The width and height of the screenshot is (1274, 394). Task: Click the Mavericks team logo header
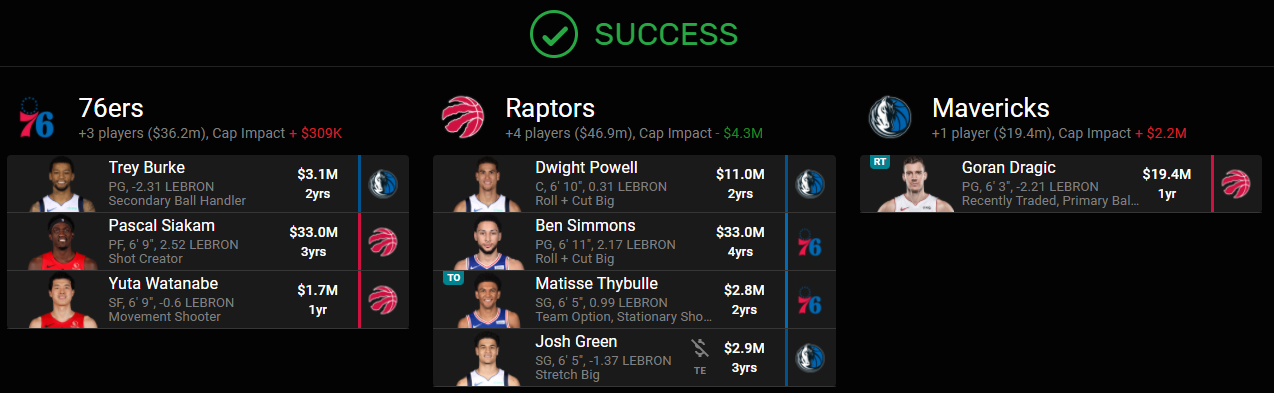pyautogui.click(x=889, y=118)
